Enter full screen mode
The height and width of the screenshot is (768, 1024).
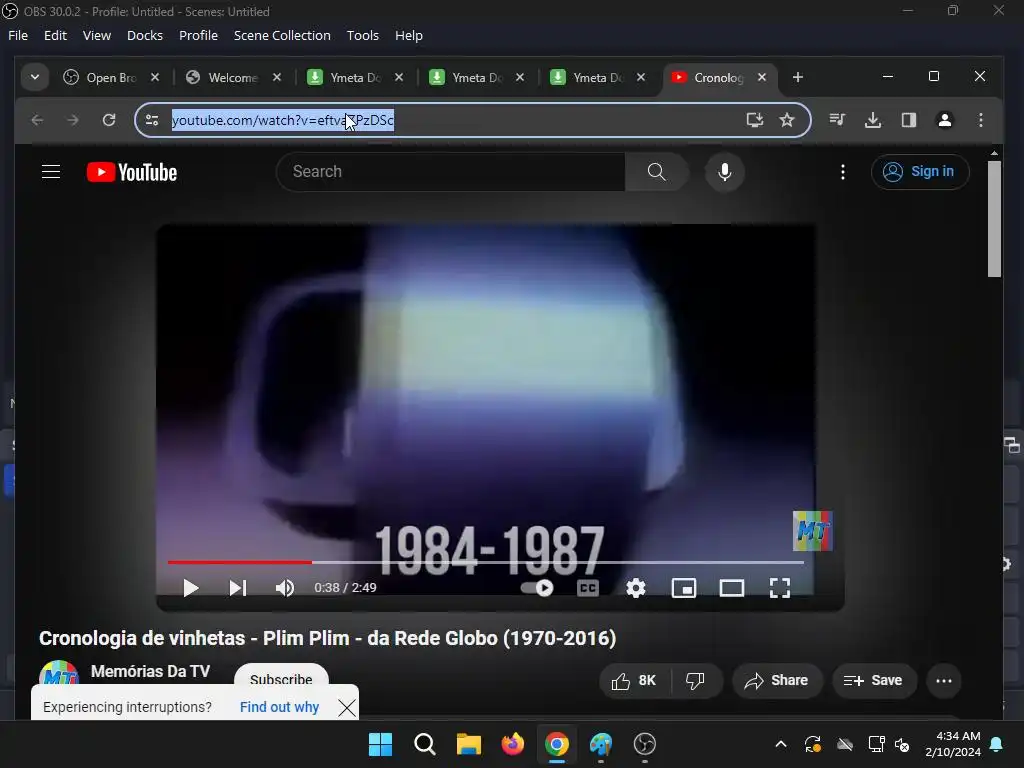pos(780,588)
